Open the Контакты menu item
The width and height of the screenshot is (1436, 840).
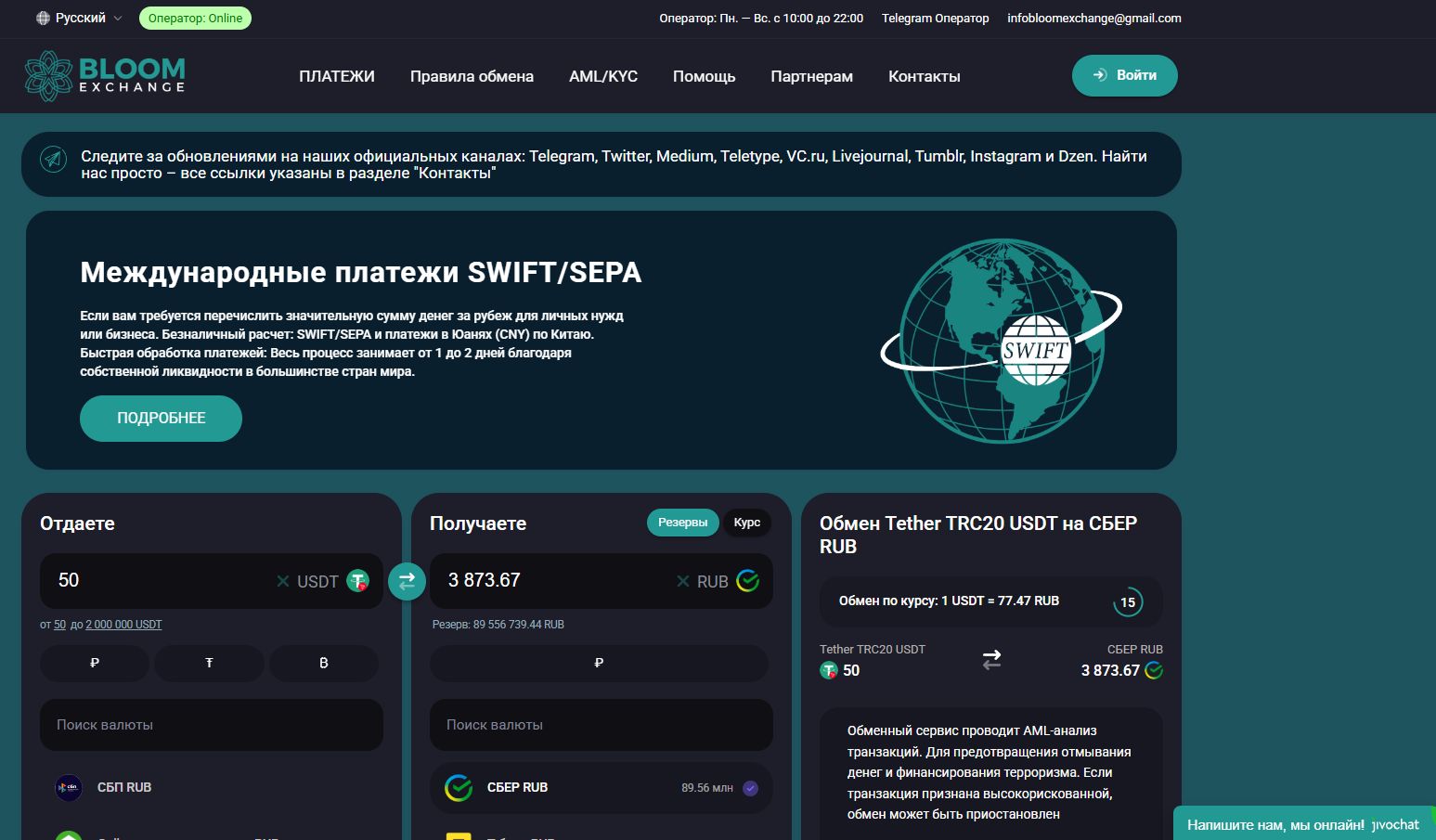924,76
